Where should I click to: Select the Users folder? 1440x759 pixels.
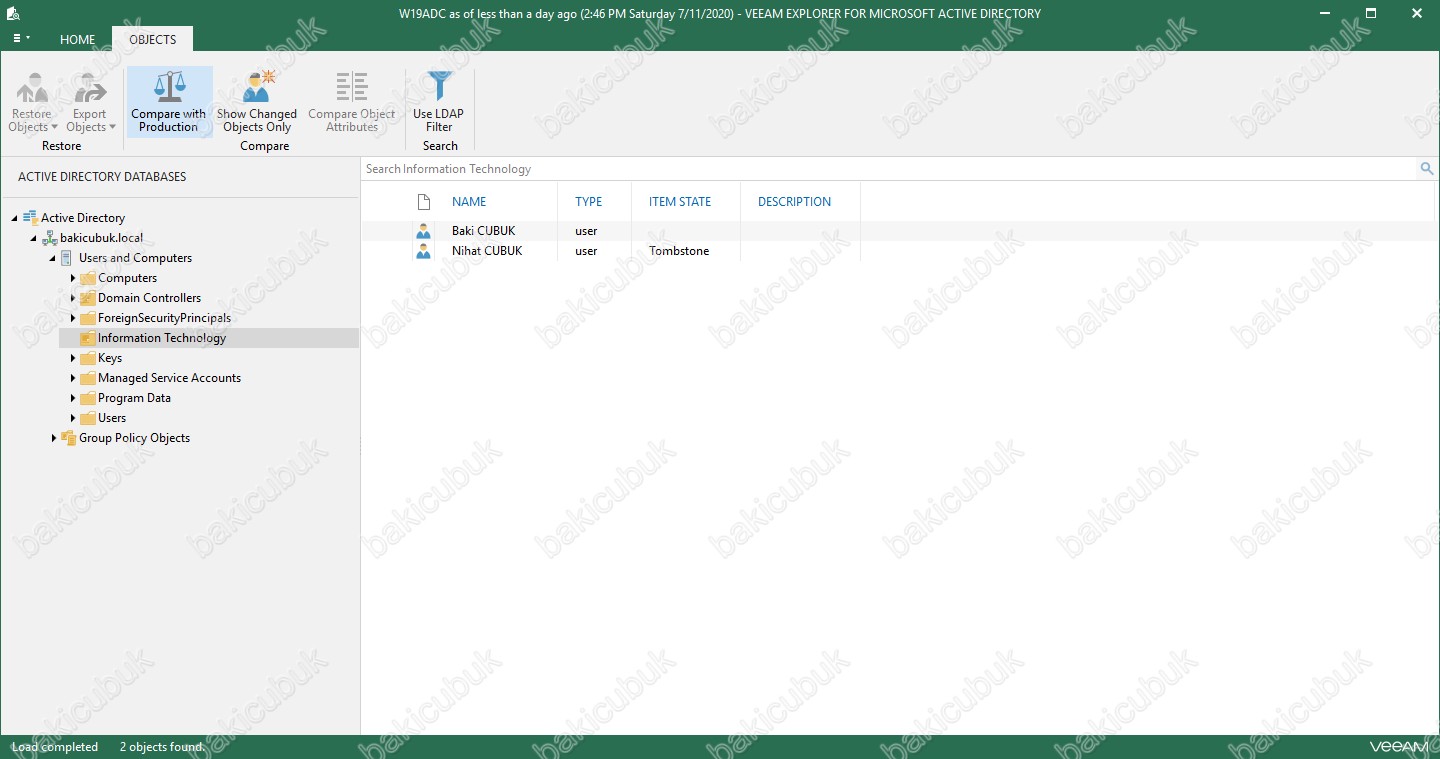112,418
